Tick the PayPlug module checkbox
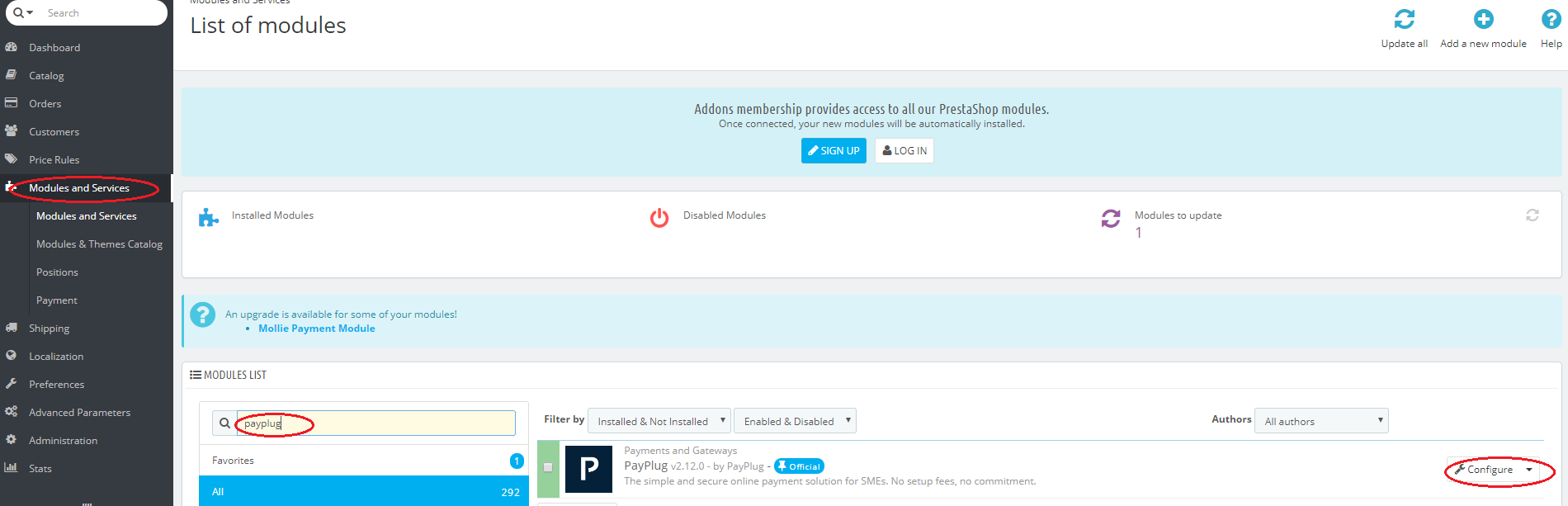The height and width of the screenshot is (506, 1568). [x=548, y=467]
